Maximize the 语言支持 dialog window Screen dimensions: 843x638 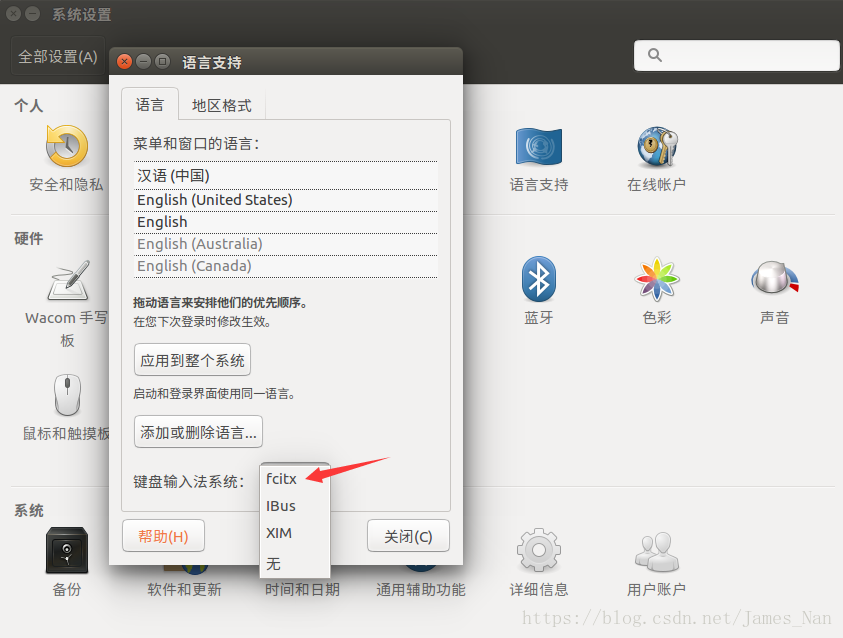(x=162, y=62)
